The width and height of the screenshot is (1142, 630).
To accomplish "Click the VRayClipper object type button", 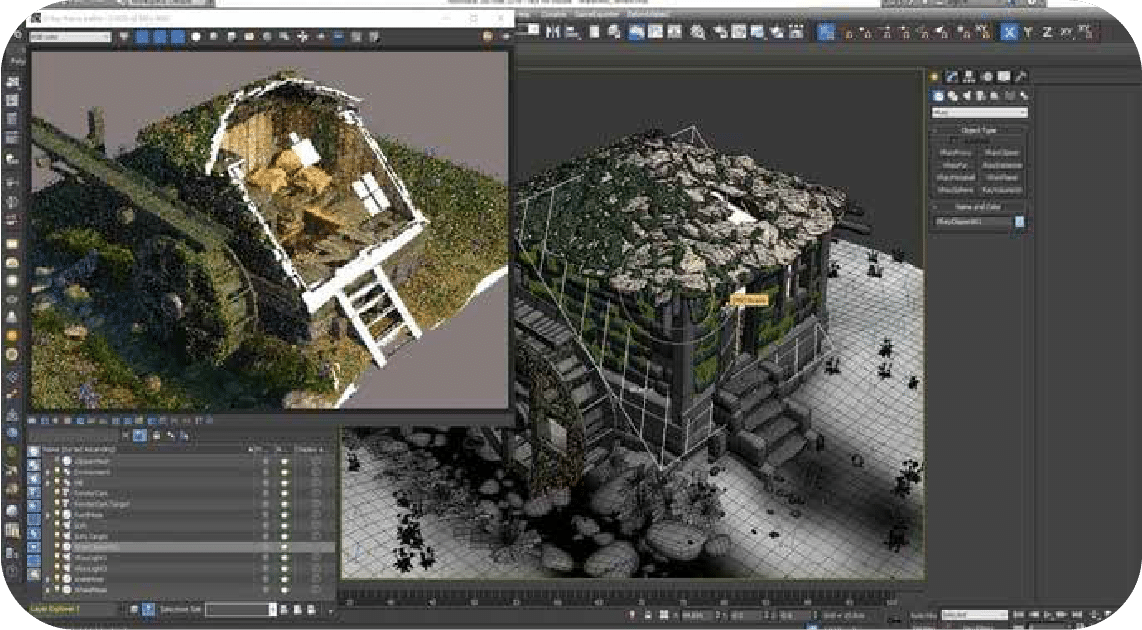I will 1002,153.
